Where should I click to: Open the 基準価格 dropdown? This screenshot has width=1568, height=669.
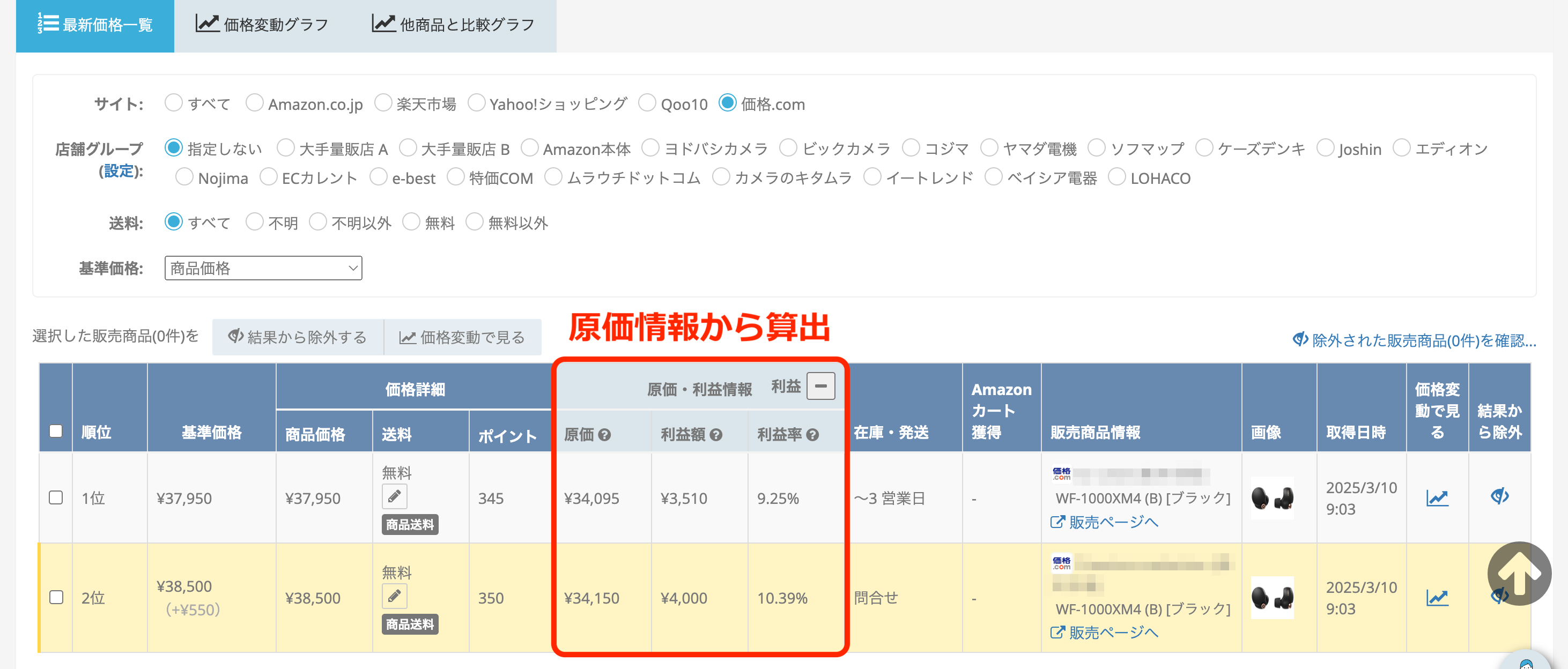263,268
